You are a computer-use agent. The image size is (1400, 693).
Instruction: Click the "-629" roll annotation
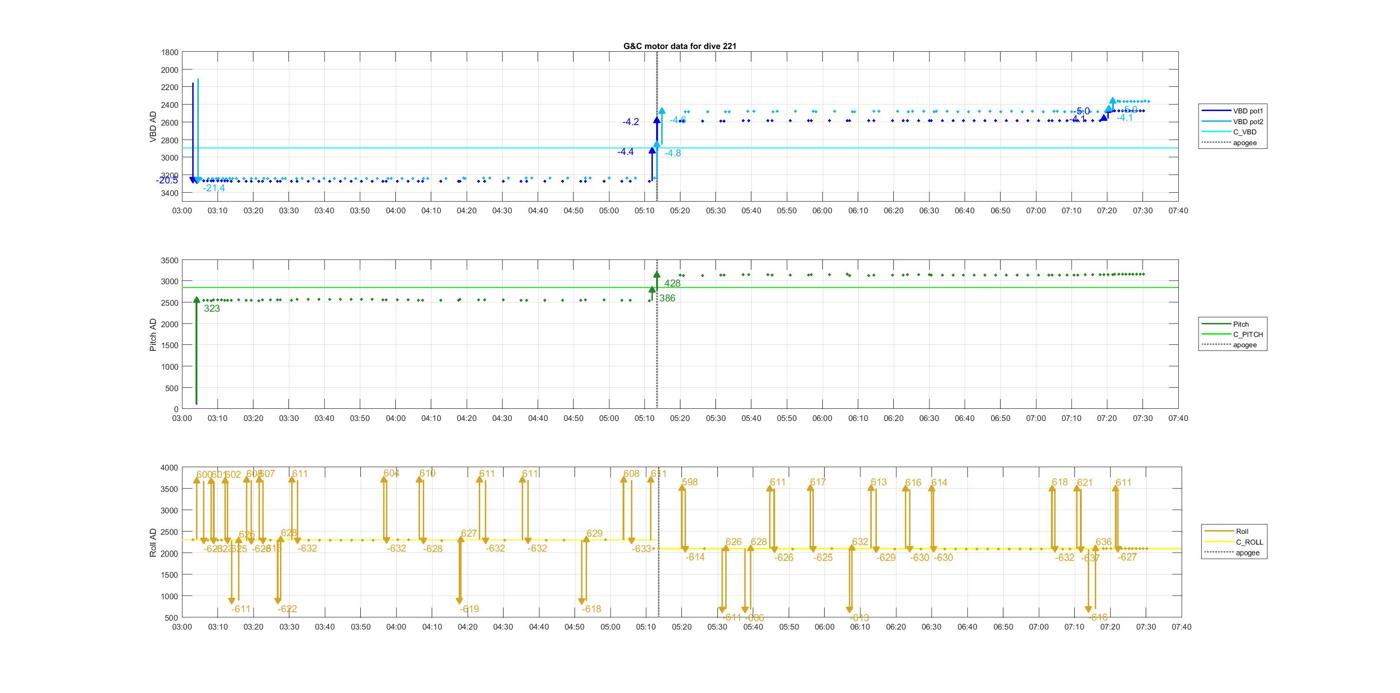point(886,558)
